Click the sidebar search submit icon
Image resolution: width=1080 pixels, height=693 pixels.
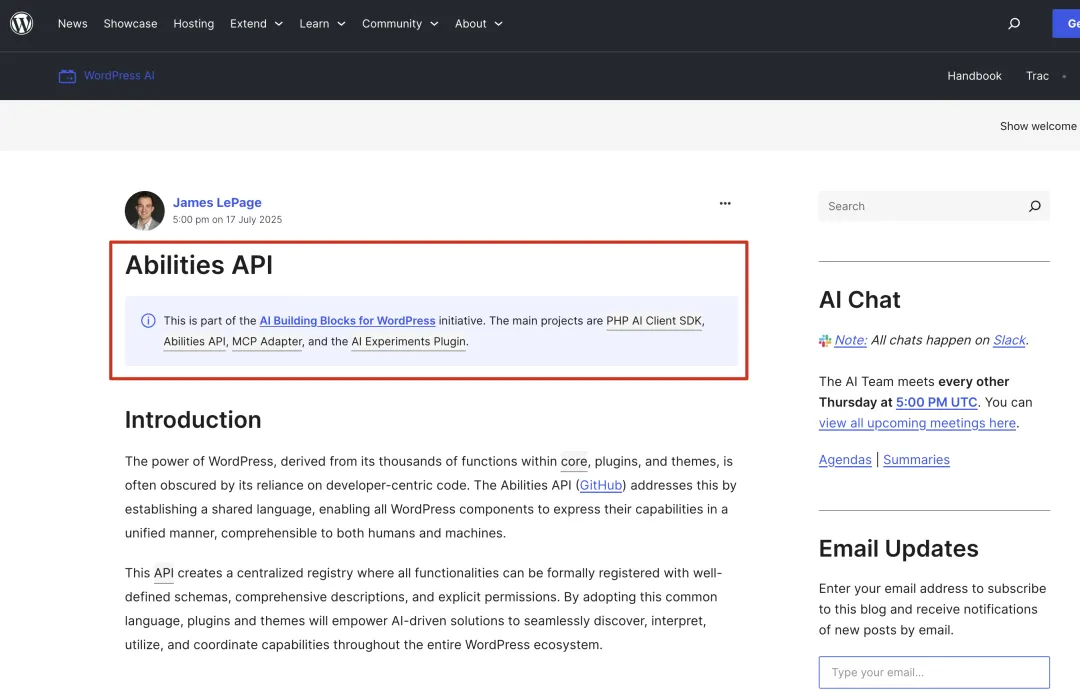[x=1034, y=206]
